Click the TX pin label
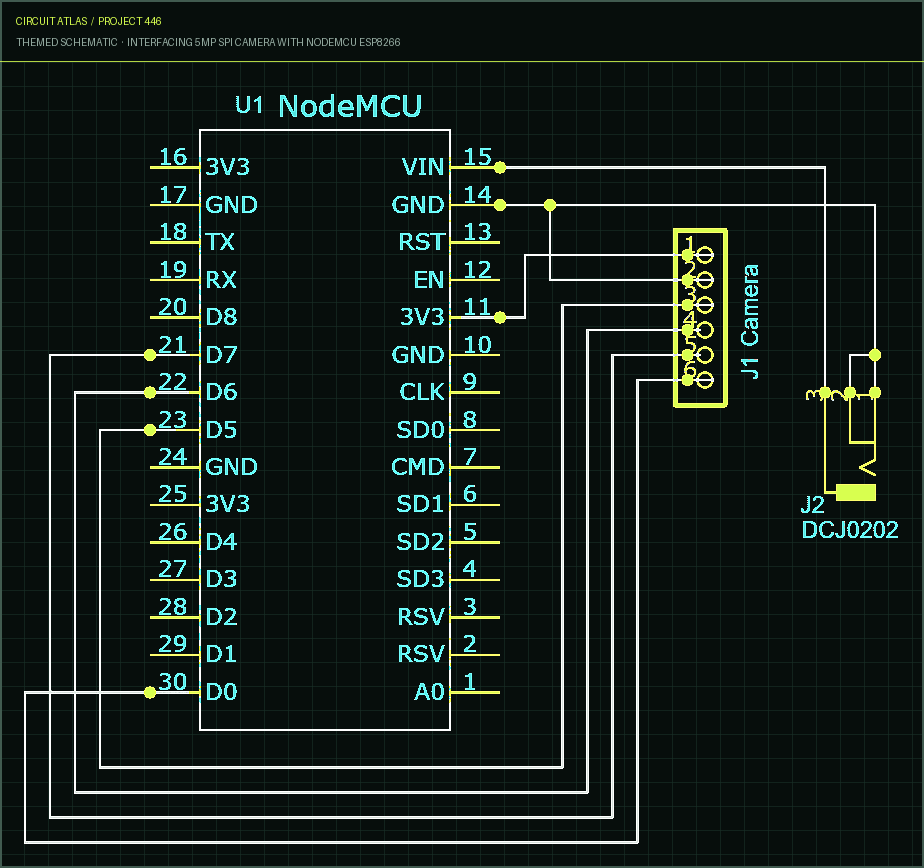This screenshot has height=868, width=924. [220, 242]
